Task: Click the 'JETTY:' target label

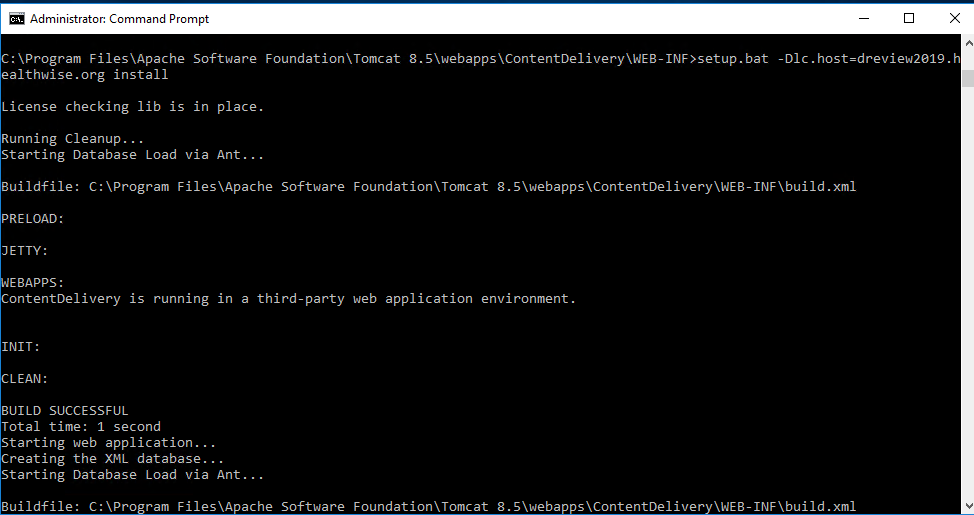Action: coord(25,250)
